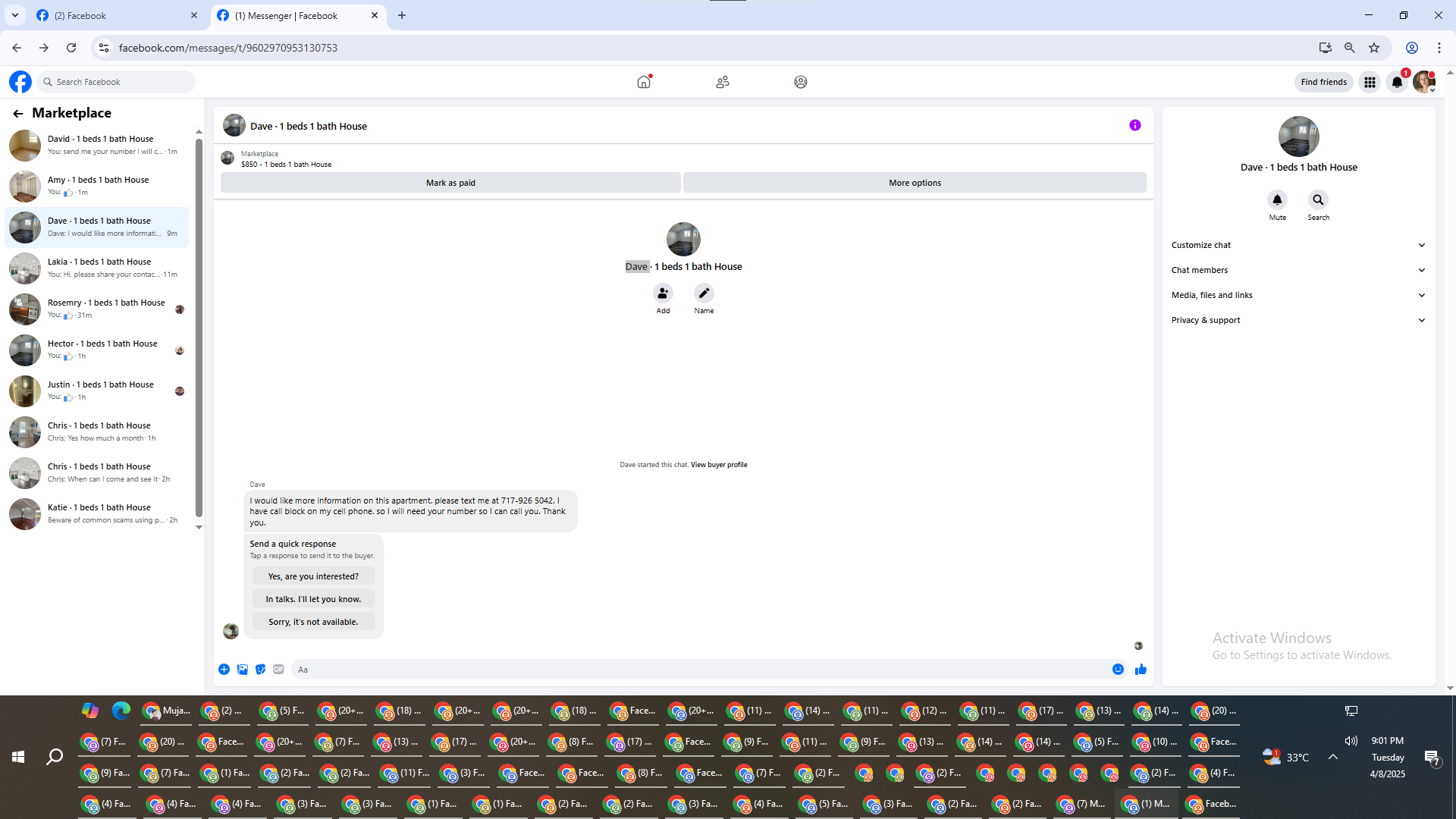Viewport: 1456px width, 819px height.
Task: Click the thumbs-up like icon
Action: (1141, 669)
